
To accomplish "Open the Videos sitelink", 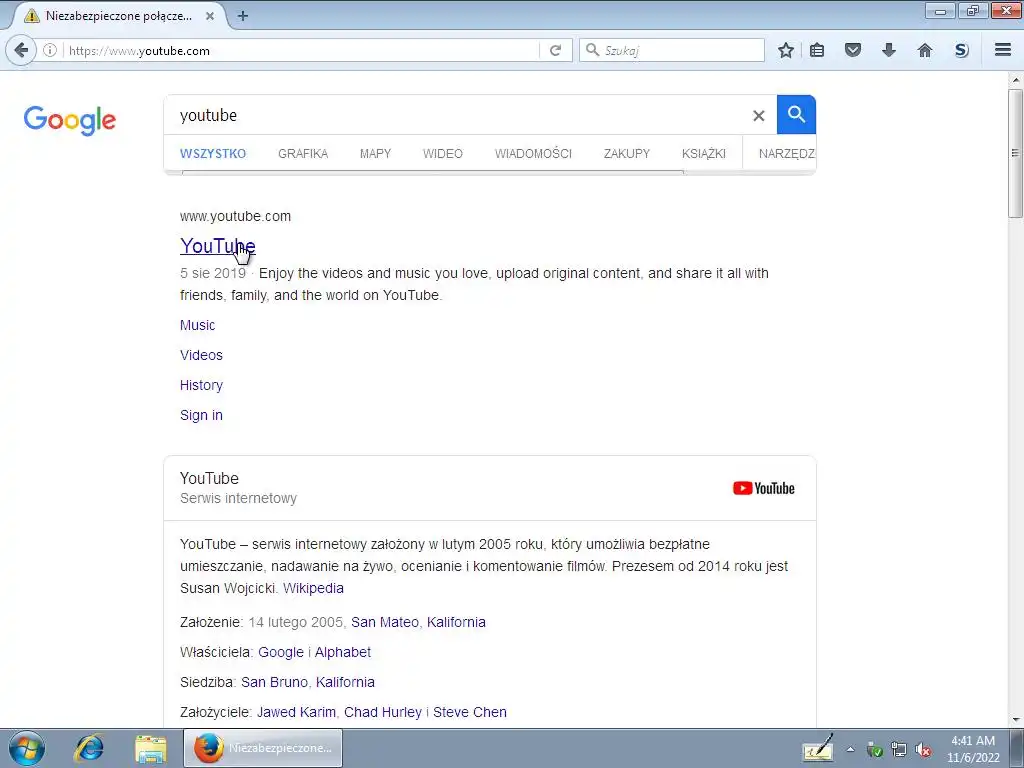I will 201,355.
